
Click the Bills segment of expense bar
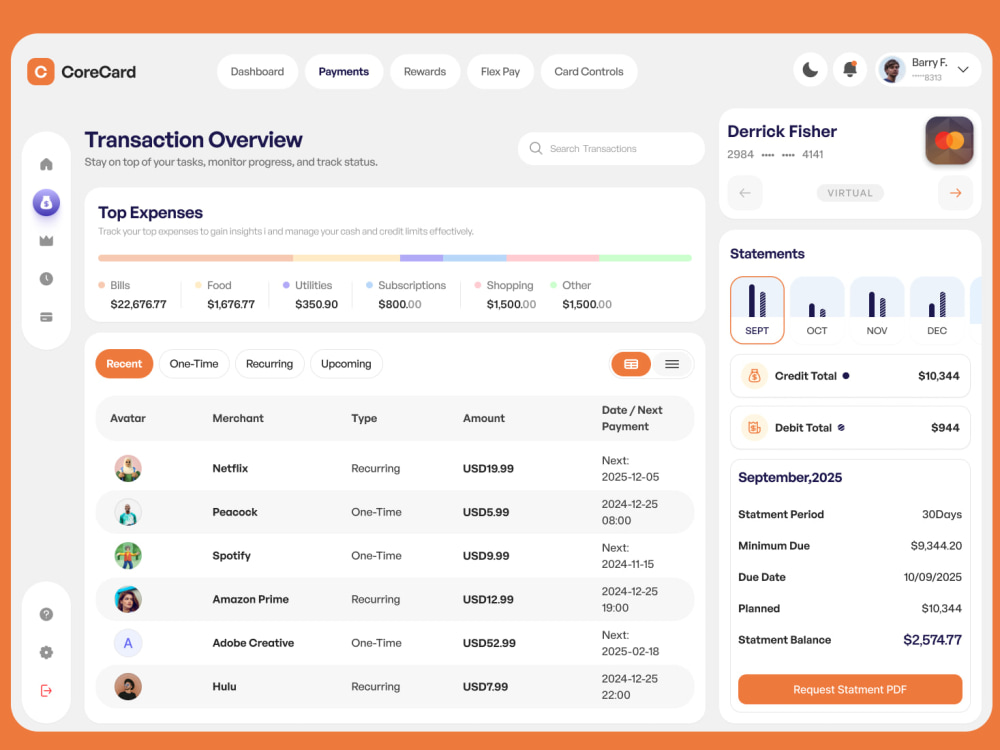coord(195,258)
